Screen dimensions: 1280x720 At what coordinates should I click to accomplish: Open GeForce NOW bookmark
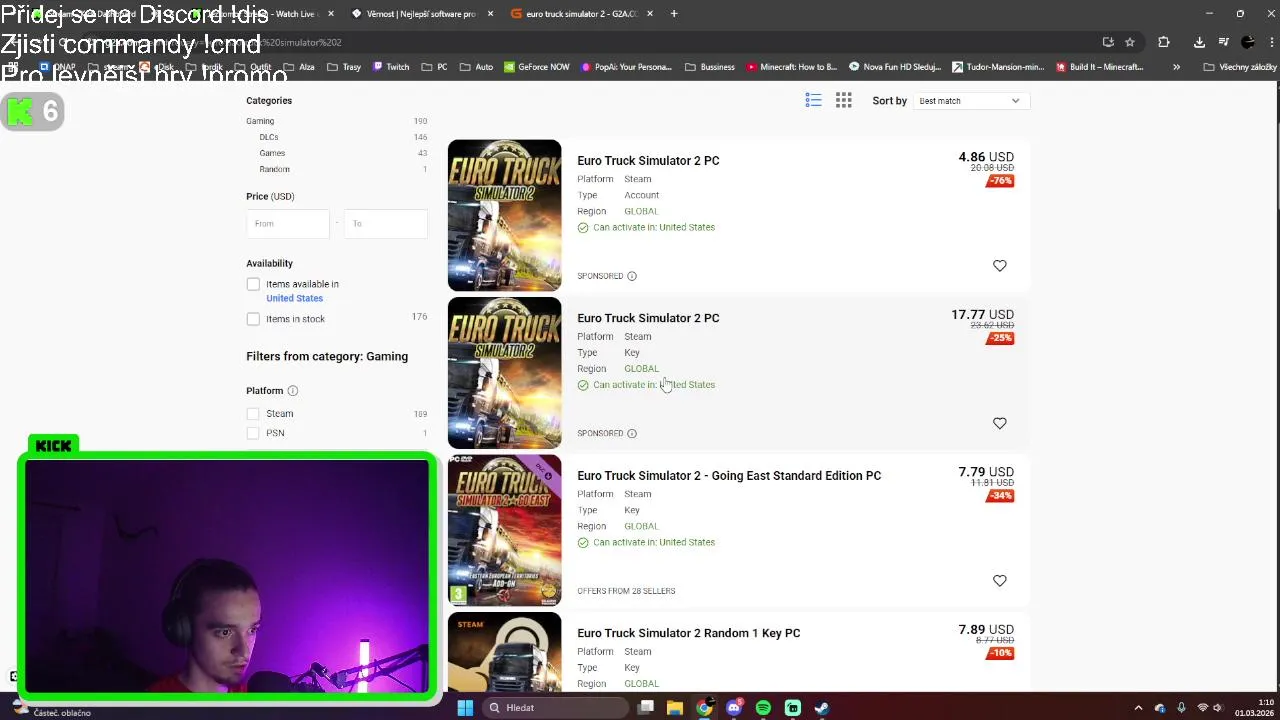tap(537, 67)
